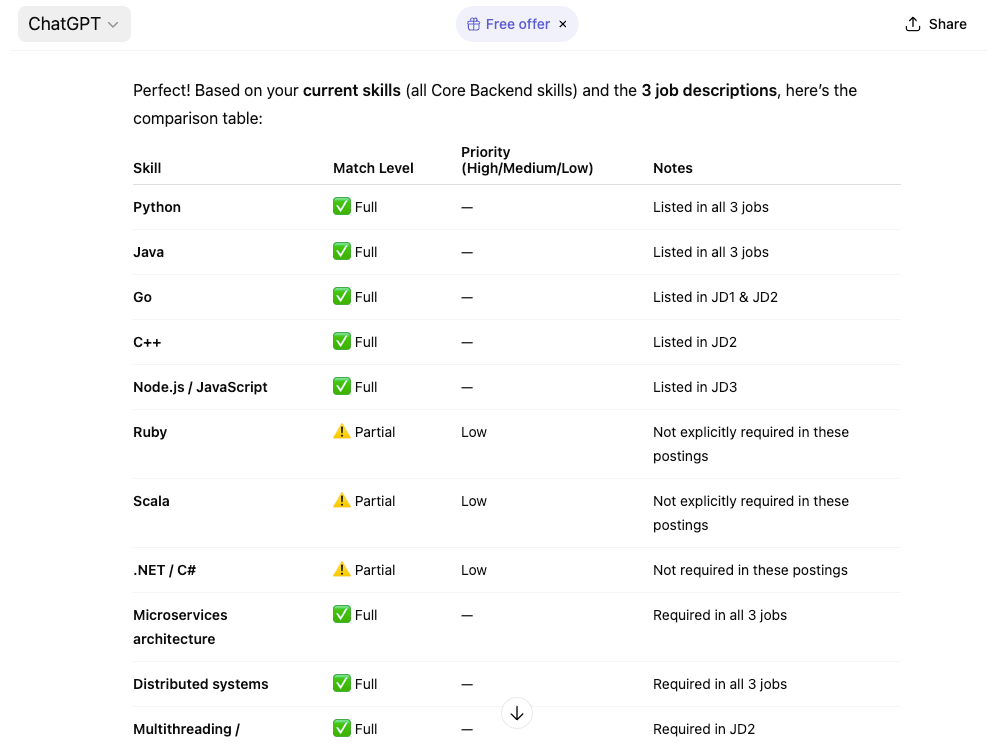Click the downward scroll-to-bottom arrow
Image resolution: width=987 pixels, height=746 pixels.
point(517,713)
